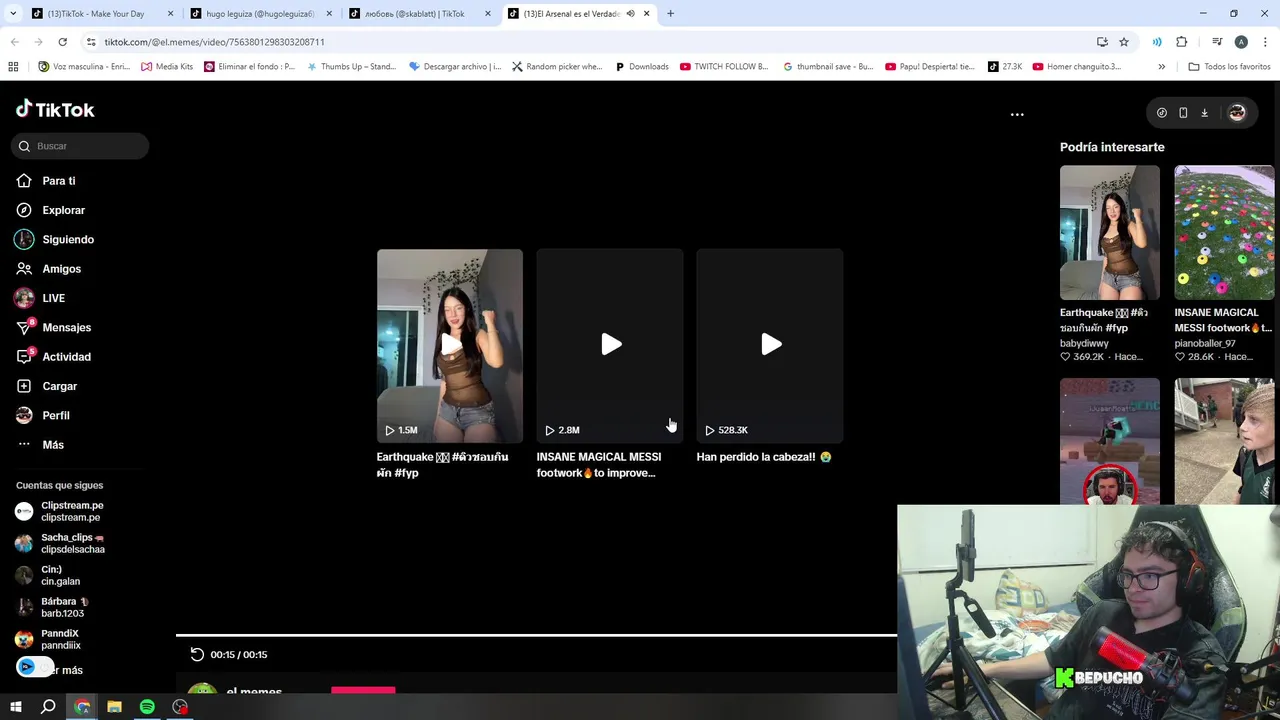Play the Earthquake suggested video
Image resolution: width=1280 pixels, height=720 pixels.
tap(450, 345)
